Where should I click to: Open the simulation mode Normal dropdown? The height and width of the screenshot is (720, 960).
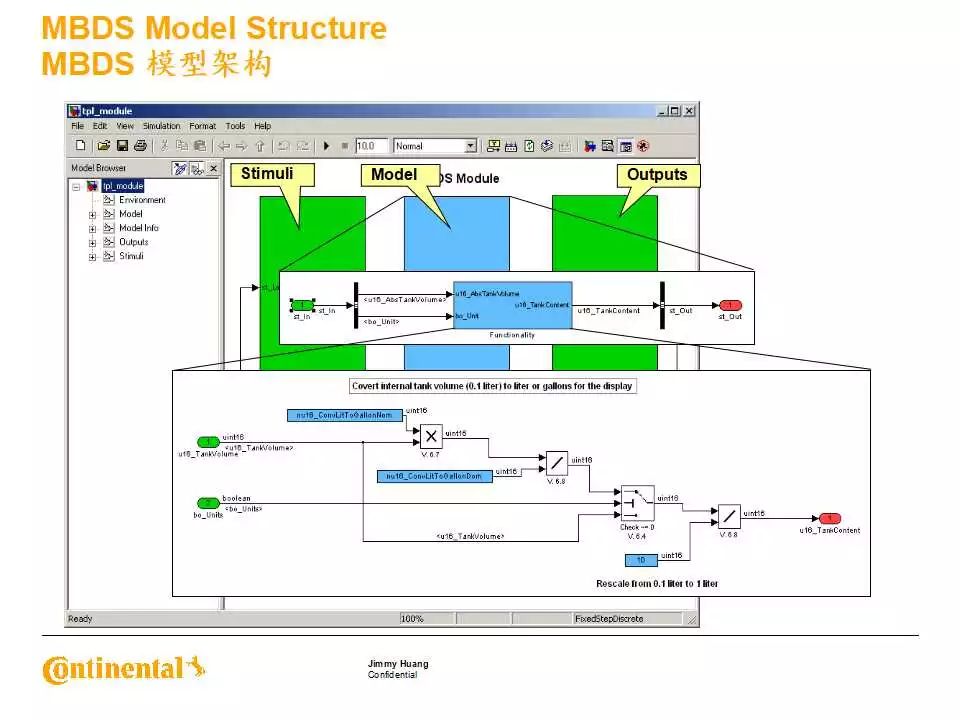pos(469,146)
